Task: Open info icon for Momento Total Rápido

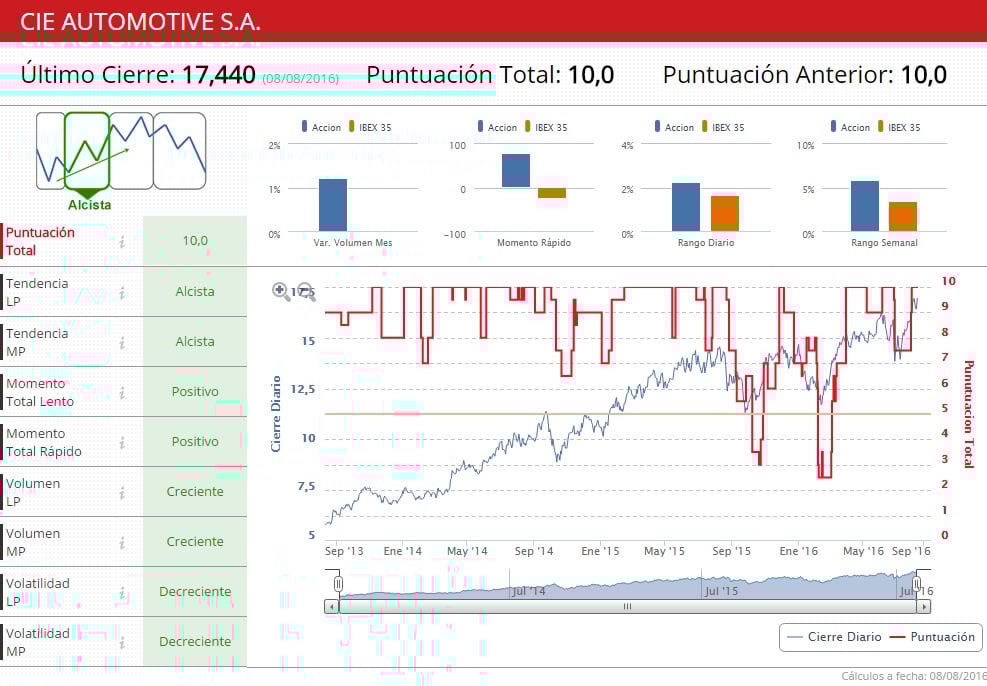Action: click(122, 442)
